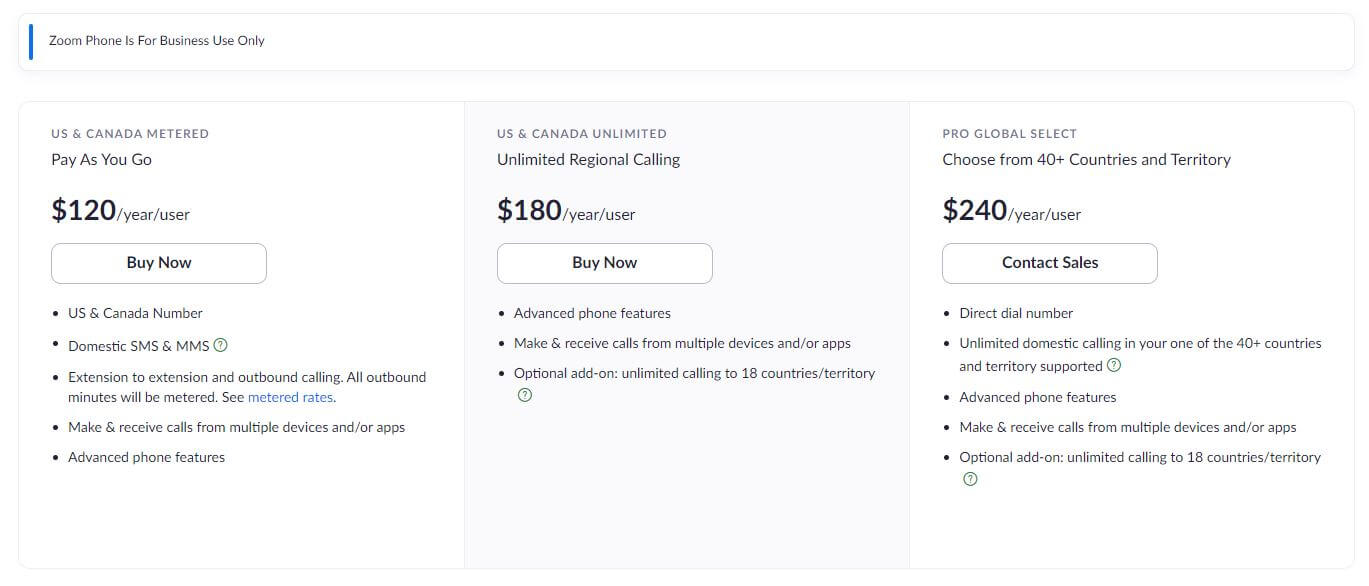This screenshot has height=586, width=1369.
Task: Click "Choose from 40+ Countries and Territory" heading
Action: point(1086,160)
